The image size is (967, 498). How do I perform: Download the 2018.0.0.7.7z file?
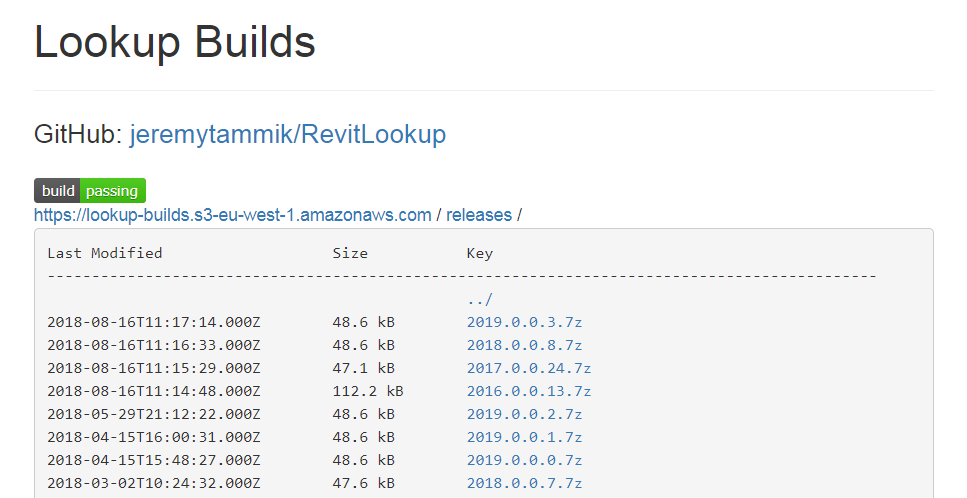(524, 483)
